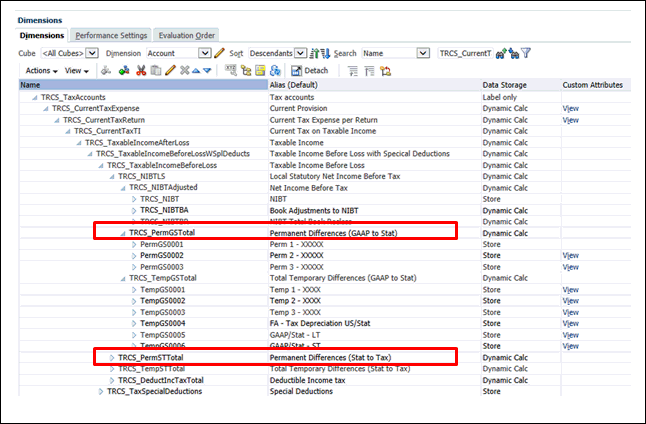Delete member with the gray X icon

click(184, 71)
